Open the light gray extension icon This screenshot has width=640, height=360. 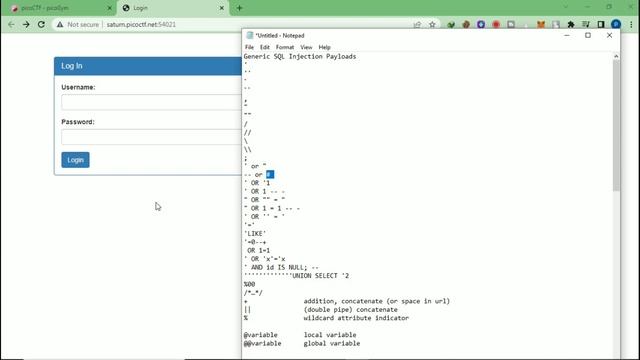556,25
